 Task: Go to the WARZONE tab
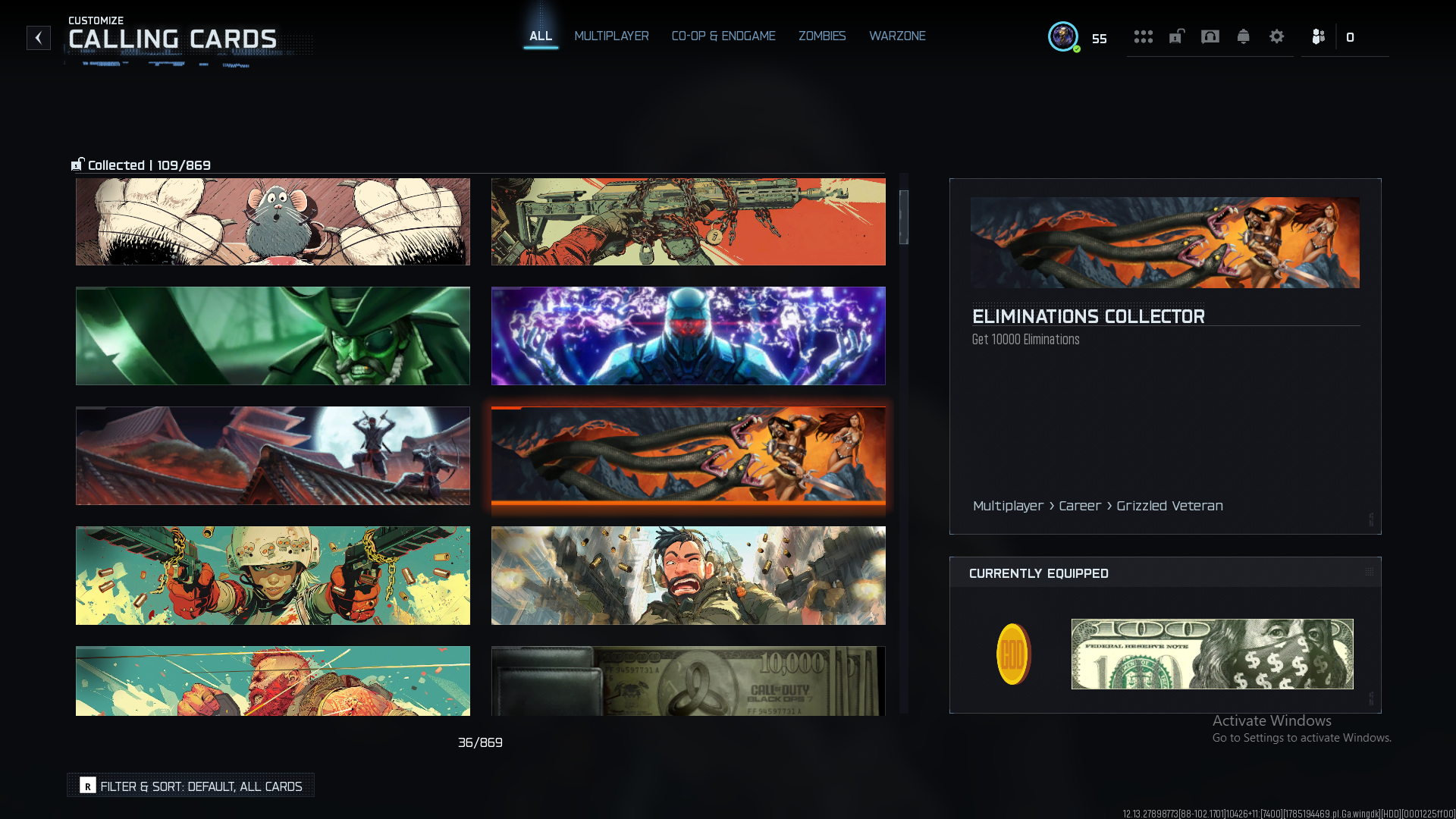[897, 36]
